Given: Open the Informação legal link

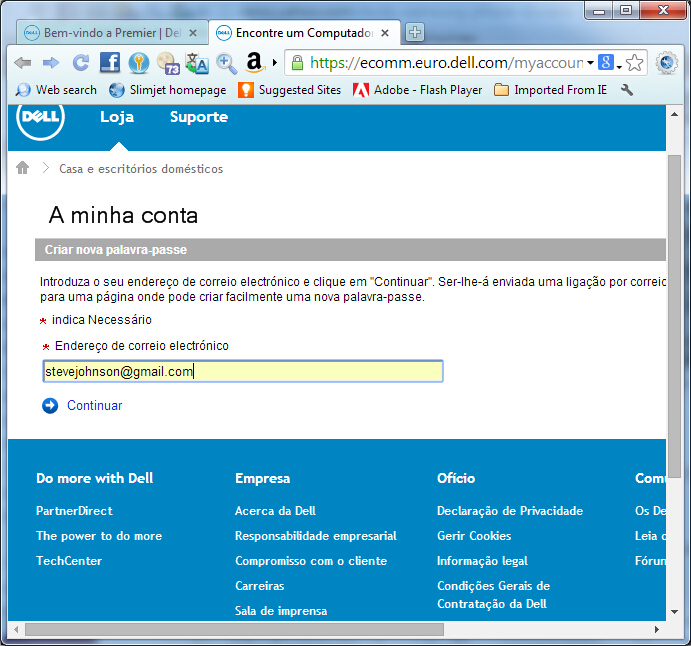Looking at the screenshot, I should coord(482,561).
